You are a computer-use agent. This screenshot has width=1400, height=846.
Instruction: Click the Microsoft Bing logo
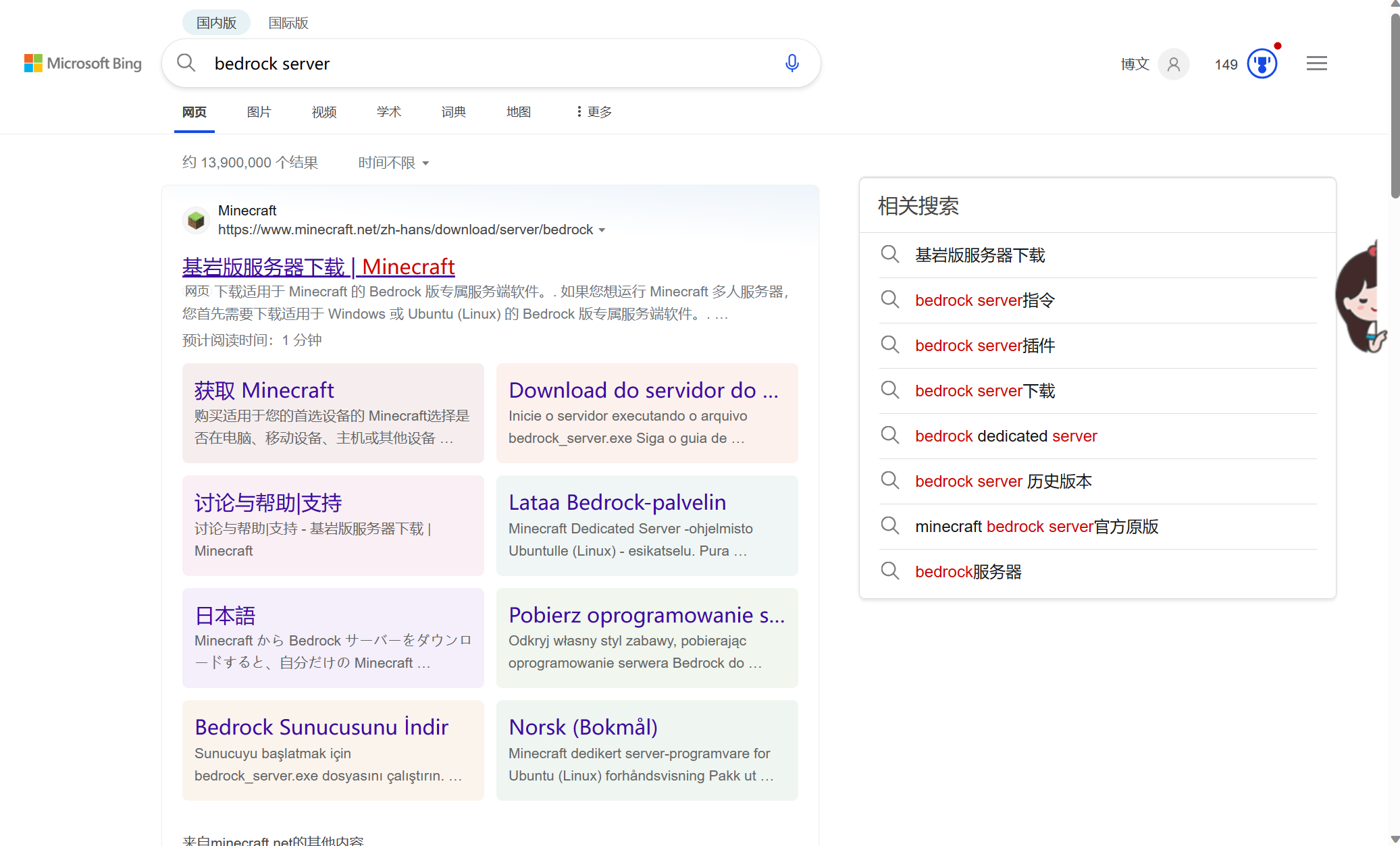click(x=82, y=63)
